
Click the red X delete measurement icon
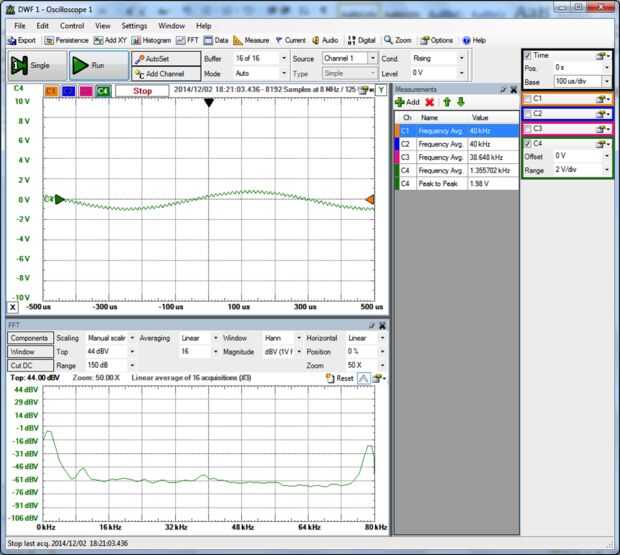pyautogui.click(x=430, y=102)
